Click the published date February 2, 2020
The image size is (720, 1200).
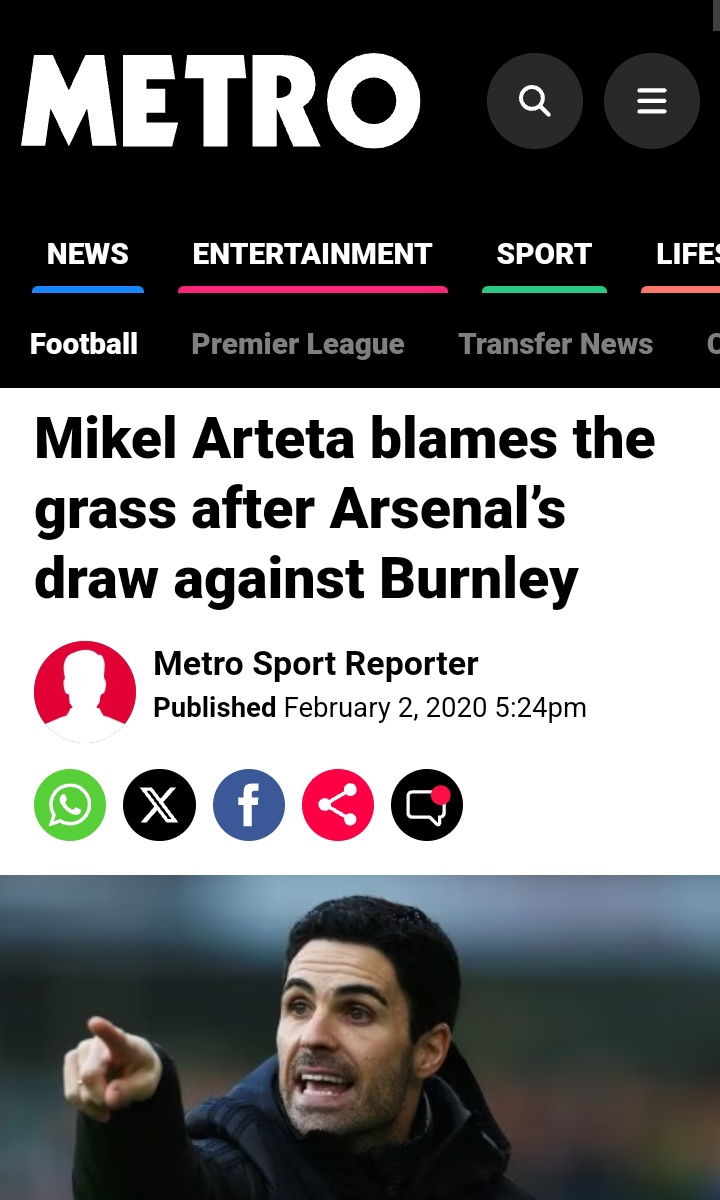[x=384, y=708]
